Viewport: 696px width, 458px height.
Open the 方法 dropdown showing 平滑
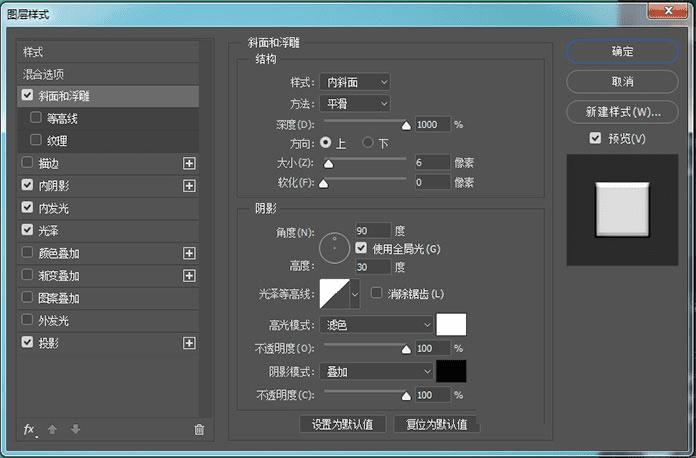(355, 104)
